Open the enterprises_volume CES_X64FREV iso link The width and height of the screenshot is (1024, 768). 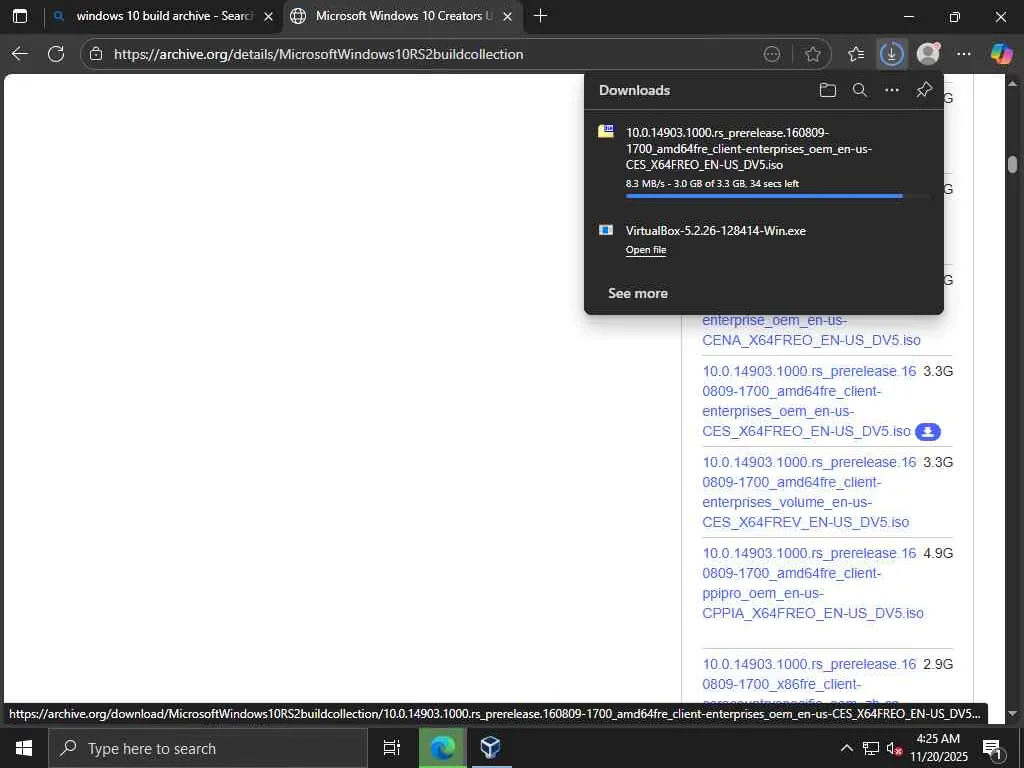coord(809,492)
